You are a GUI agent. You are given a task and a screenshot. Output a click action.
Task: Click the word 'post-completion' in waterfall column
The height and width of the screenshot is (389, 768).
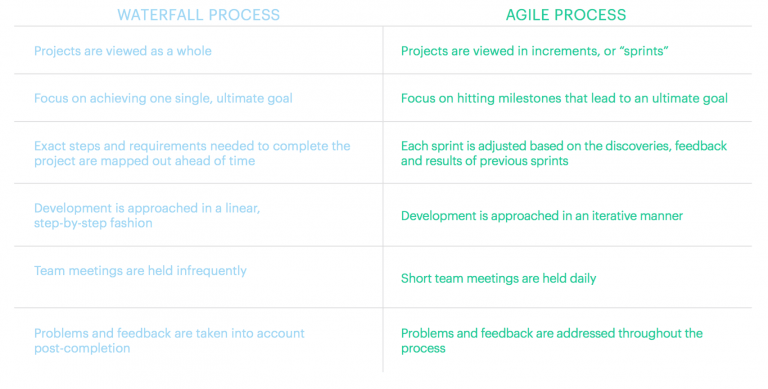tap(82, 349)
